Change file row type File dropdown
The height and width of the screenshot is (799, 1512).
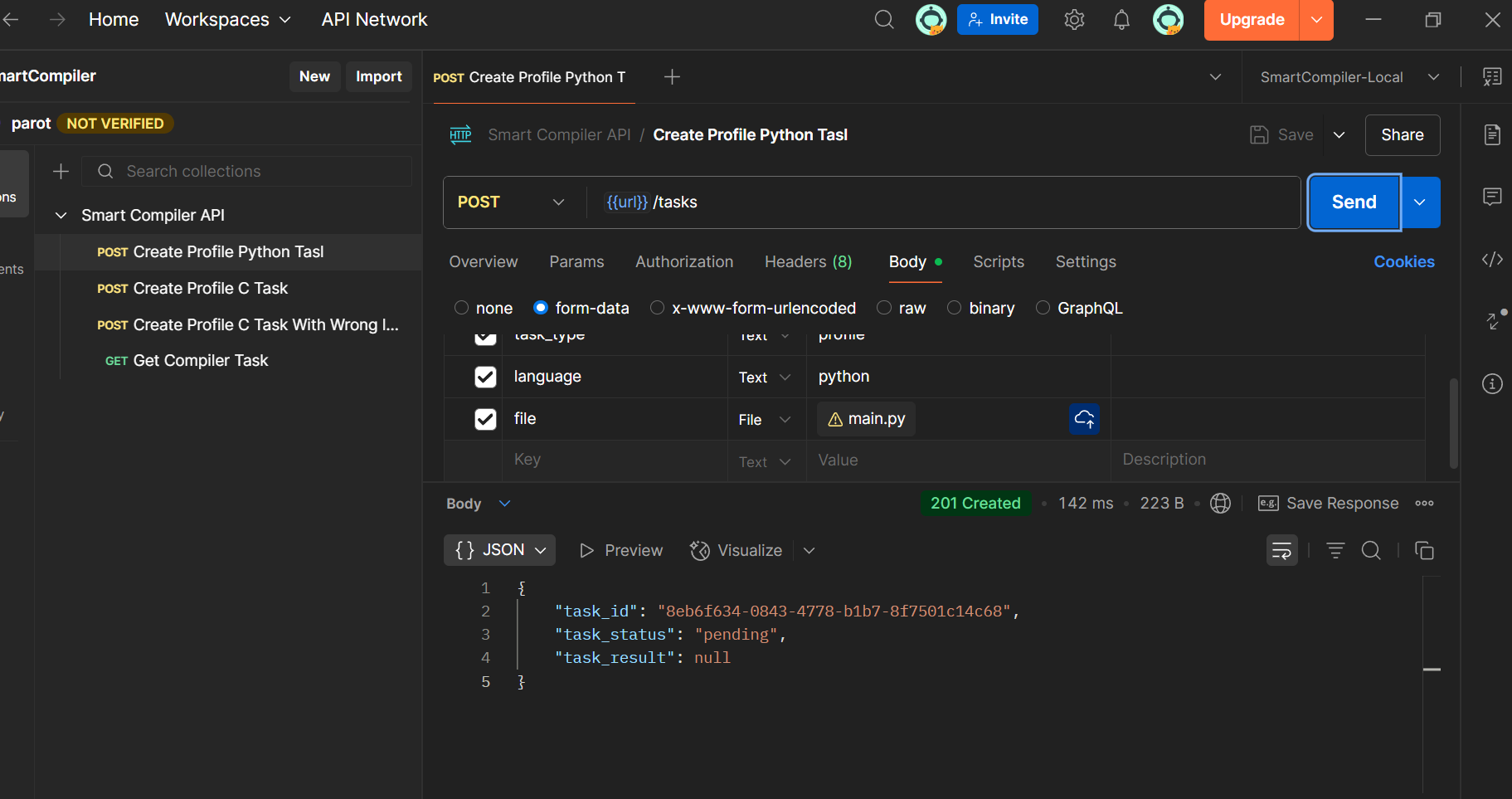pos(764,420)
